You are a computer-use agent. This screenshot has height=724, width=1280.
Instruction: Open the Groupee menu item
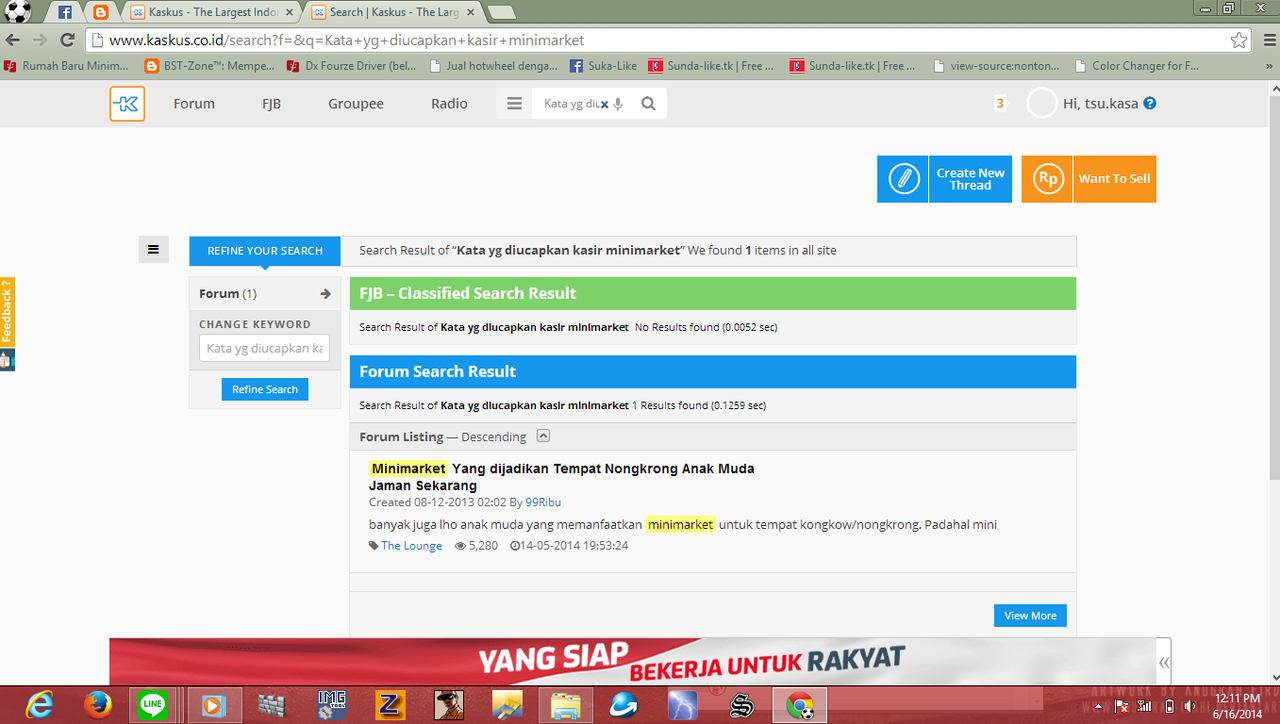(356, 104)
